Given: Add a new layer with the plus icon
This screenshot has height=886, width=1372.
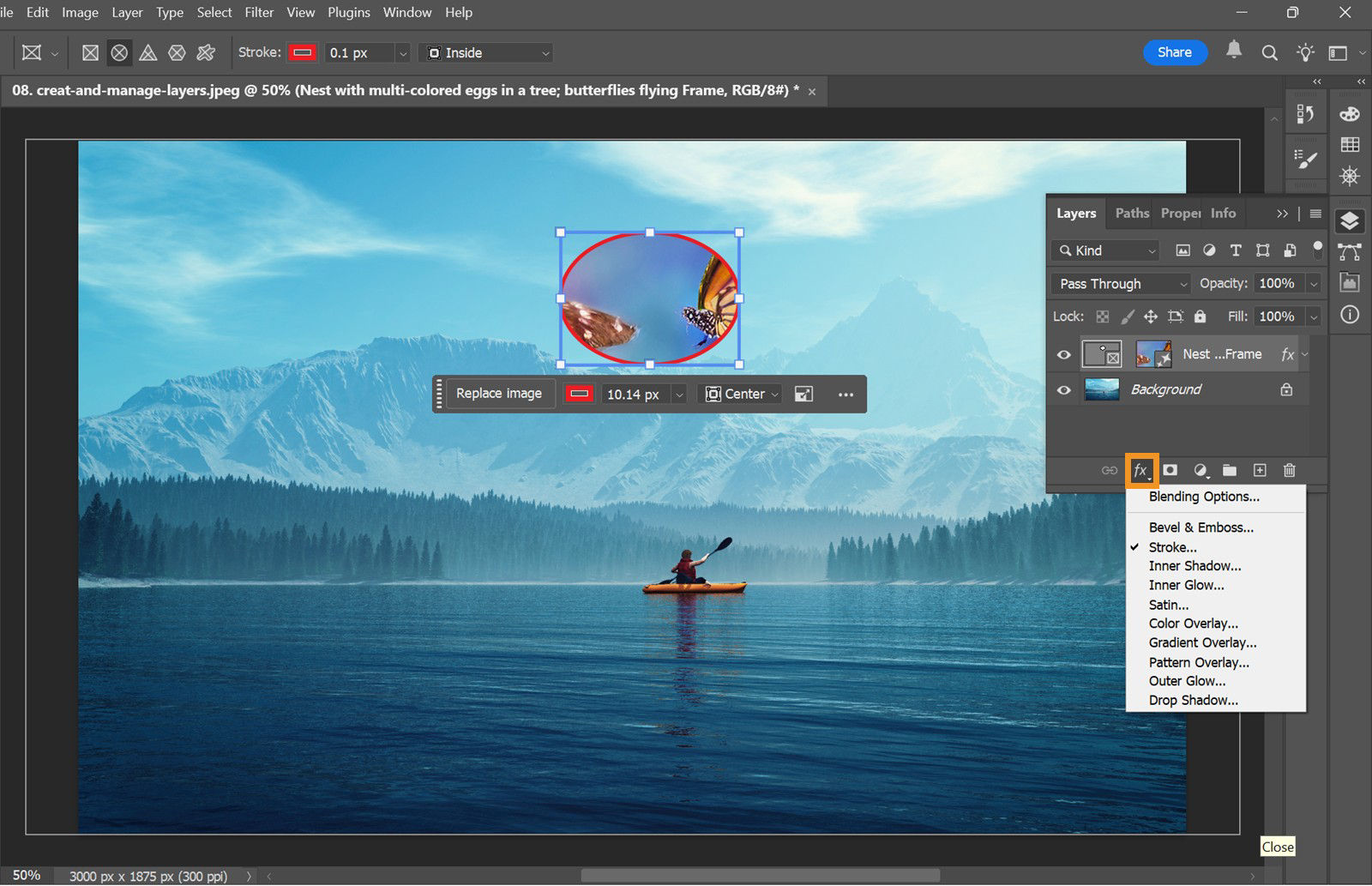Looking at the screenshot, I should tap(1261, 470).
